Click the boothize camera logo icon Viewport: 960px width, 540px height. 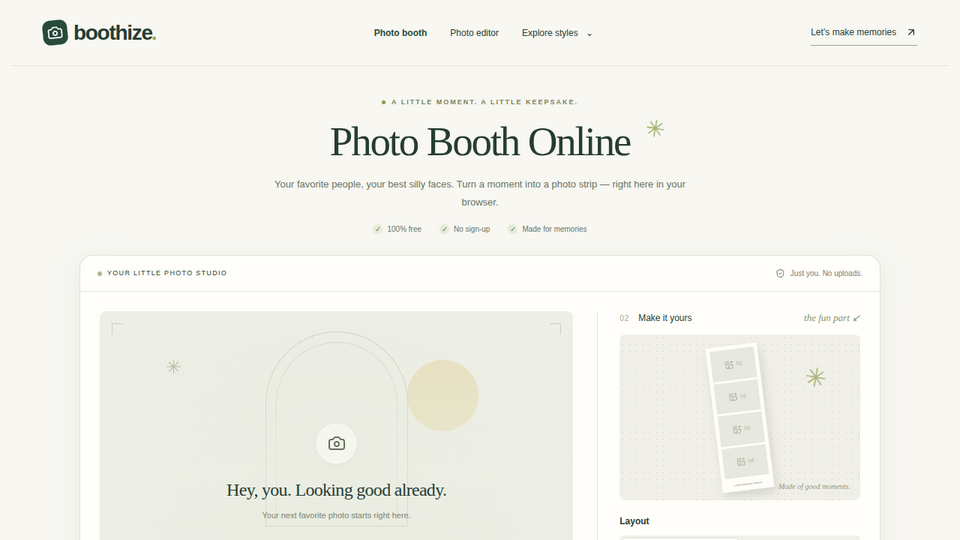(55, 32)
